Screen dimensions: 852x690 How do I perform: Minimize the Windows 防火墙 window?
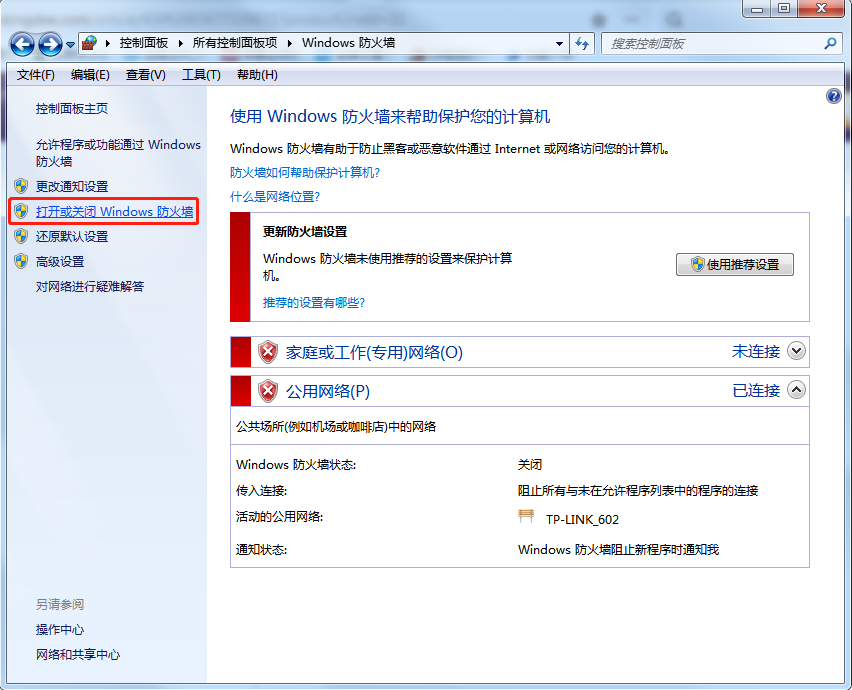click(757, 9)
